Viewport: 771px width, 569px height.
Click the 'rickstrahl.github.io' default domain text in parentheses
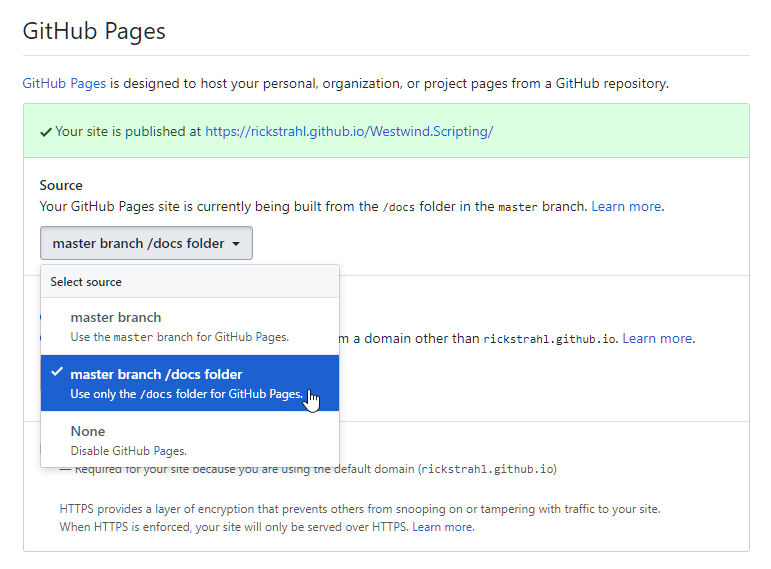(487, 469)
